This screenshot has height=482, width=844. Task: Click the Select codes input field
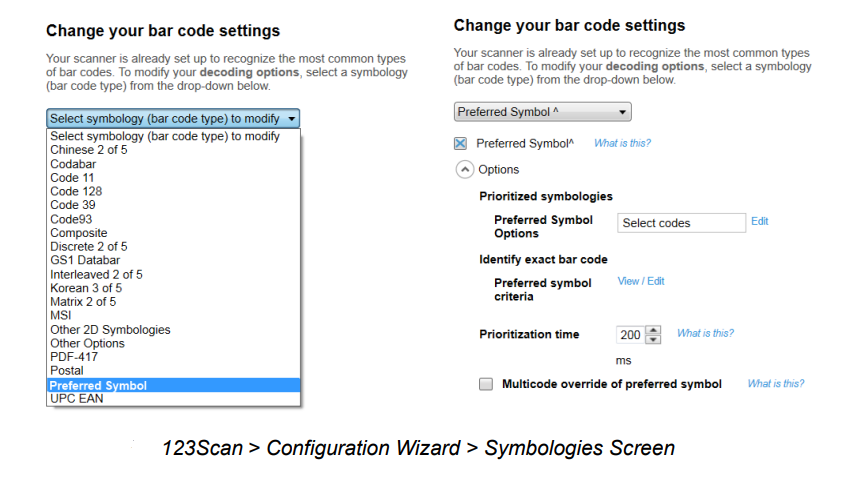click(681, 223)
